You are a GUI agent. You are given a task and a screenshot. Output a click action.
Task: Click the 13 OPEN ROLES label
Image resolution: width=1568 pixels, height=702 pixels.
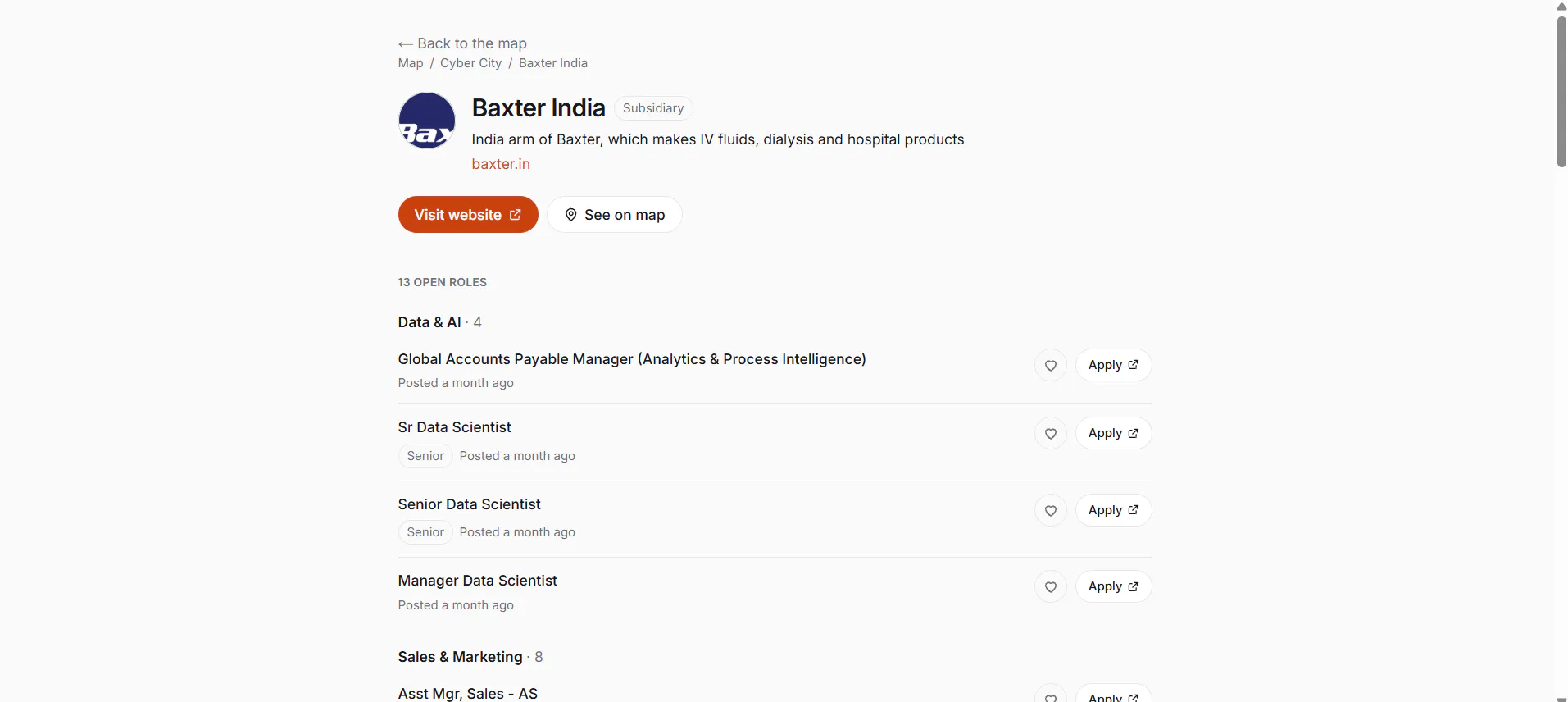point(443,282)
